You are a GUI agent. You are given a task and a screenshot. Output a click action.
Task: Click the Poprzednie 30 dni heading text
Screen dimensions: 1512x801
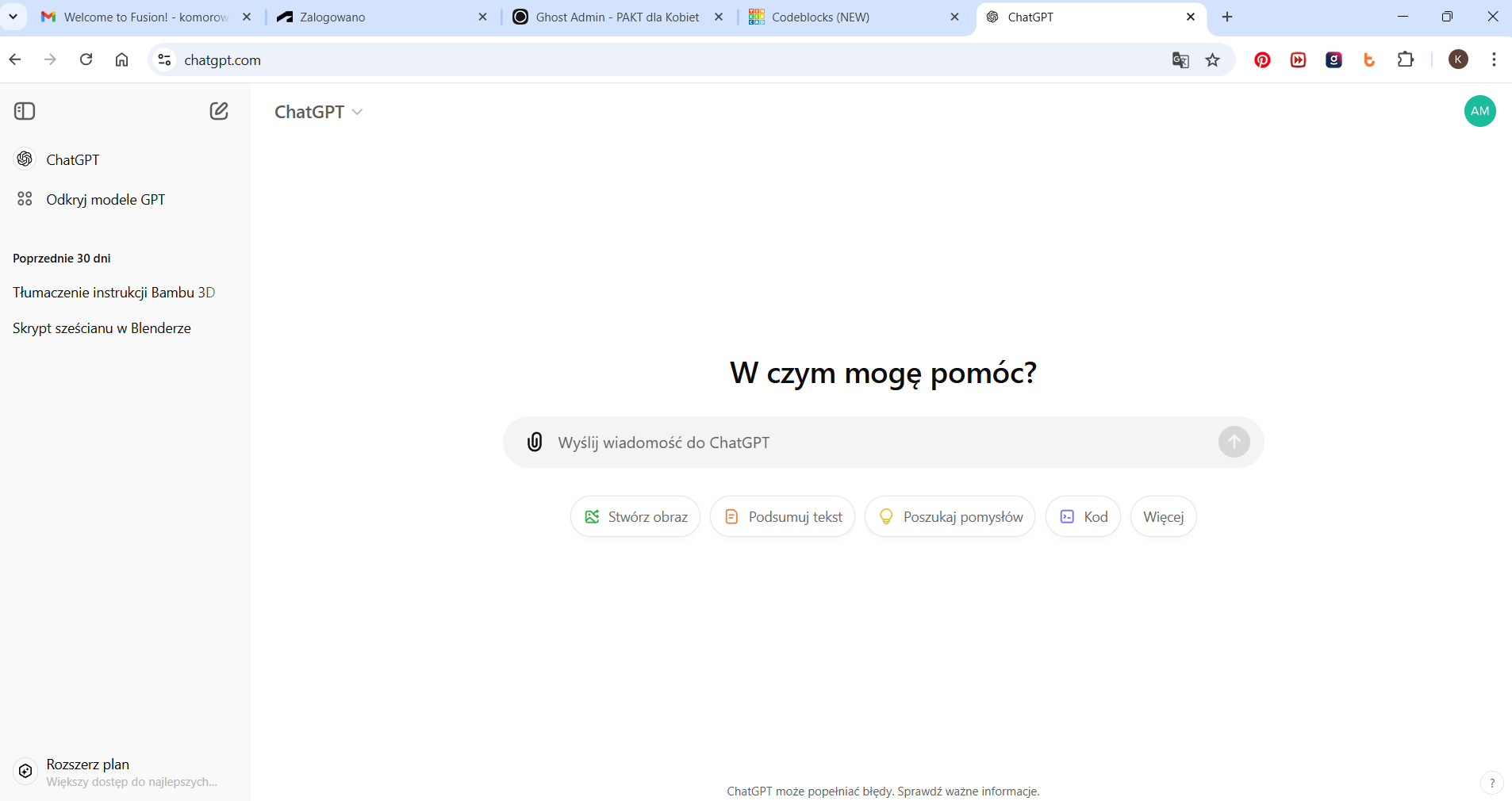[62, 259]
